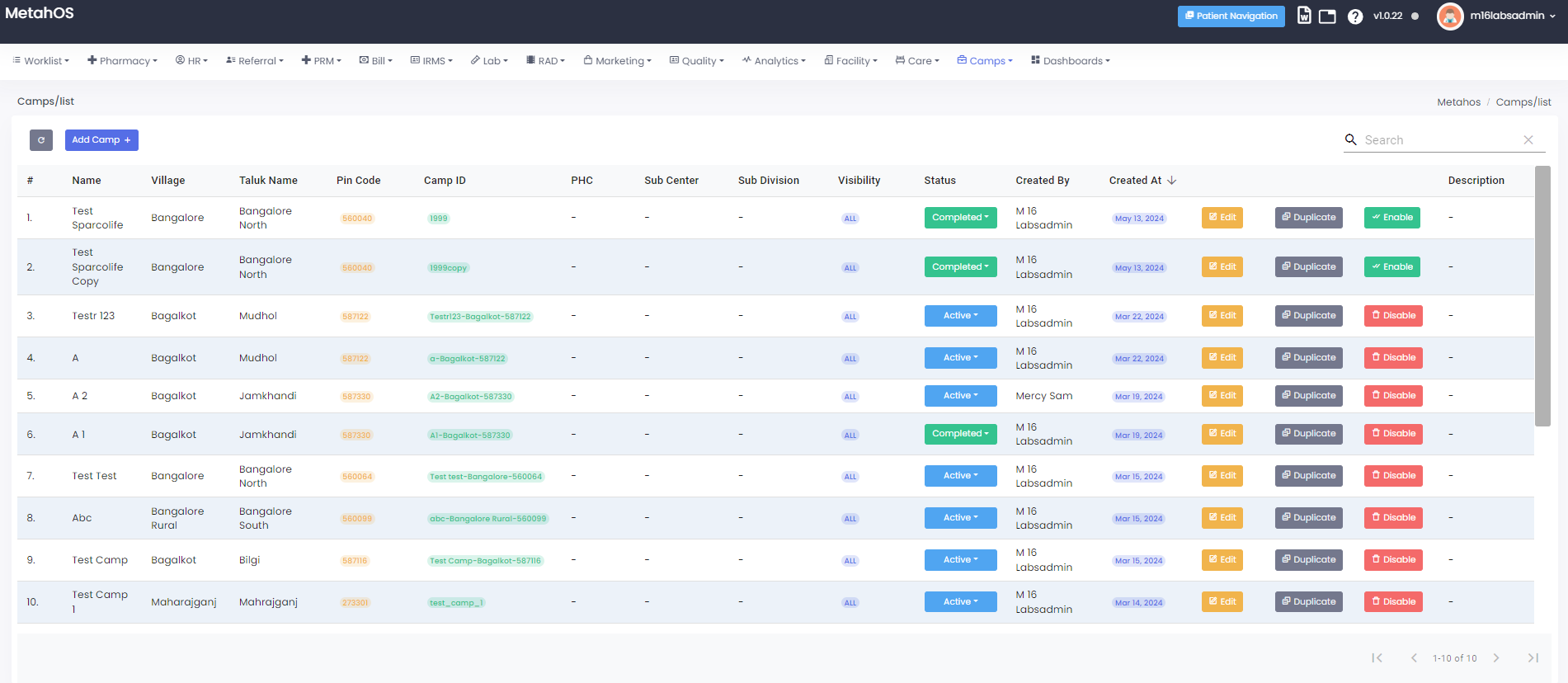The width and height of the screenshot is (1568, 683).
Task: Go to last page pagination icon
Action: click(x=1533, y=657)
